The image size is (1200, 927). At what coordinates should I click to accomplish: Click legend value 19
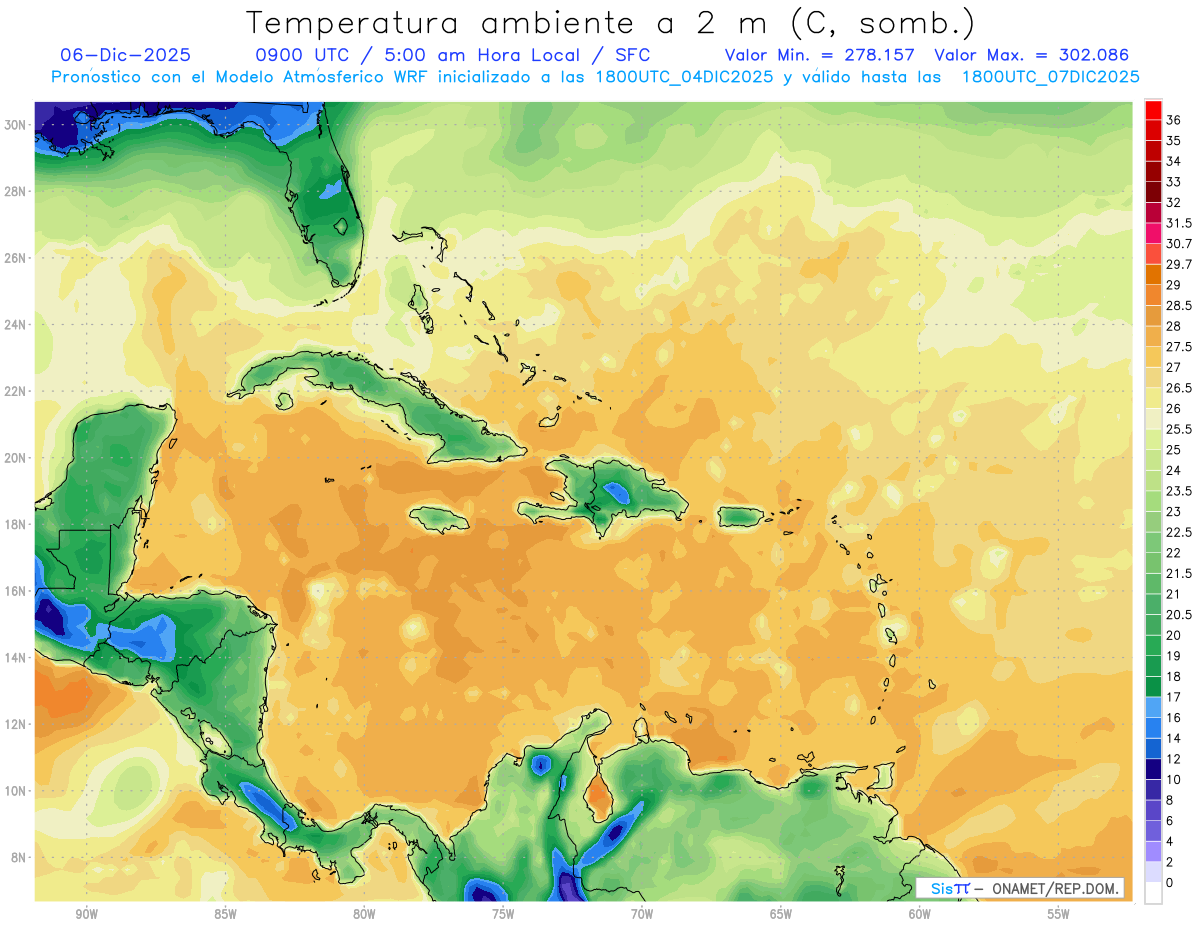1174,656
